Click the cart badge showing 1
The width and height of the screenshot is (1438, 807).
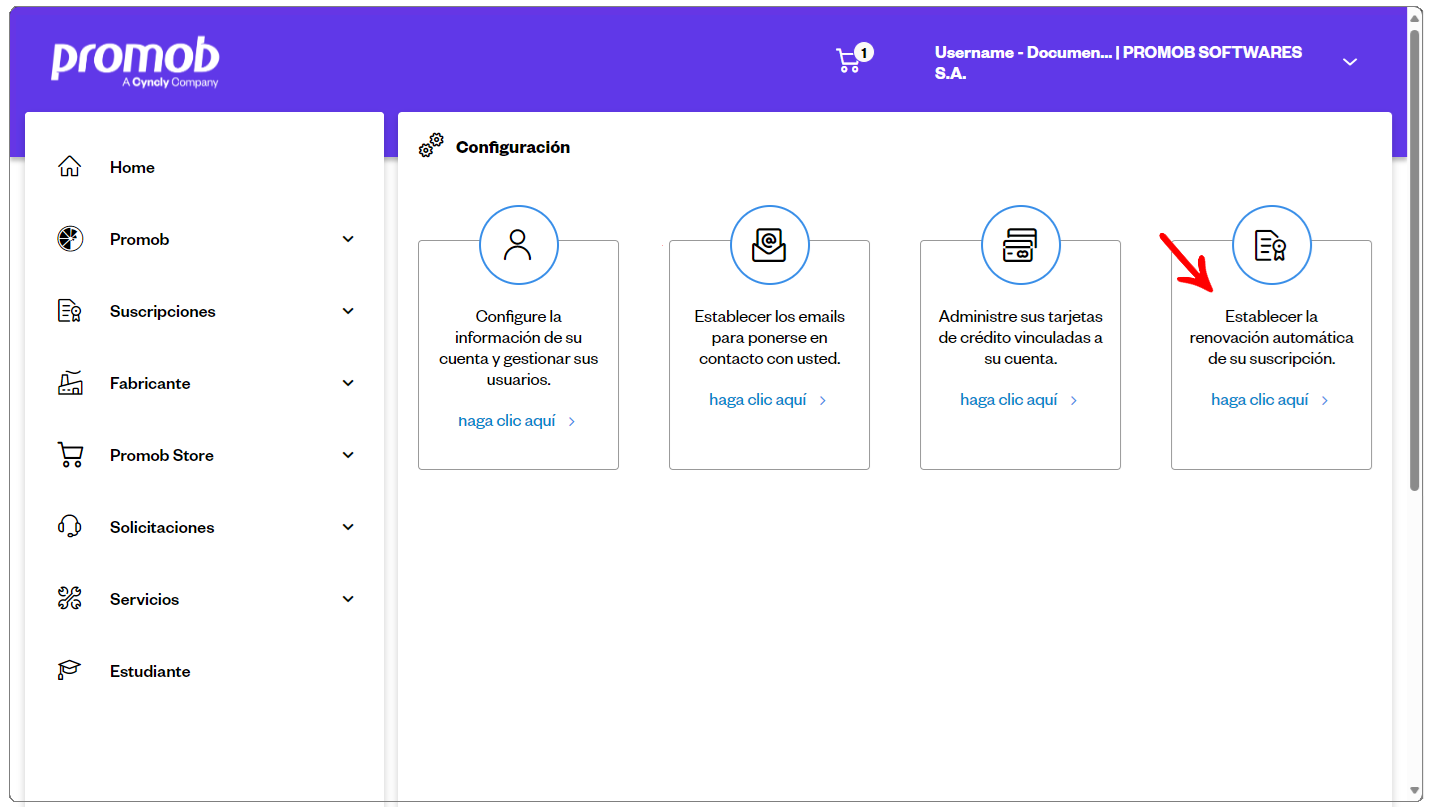pyautogui.click(x=864, y=52)
